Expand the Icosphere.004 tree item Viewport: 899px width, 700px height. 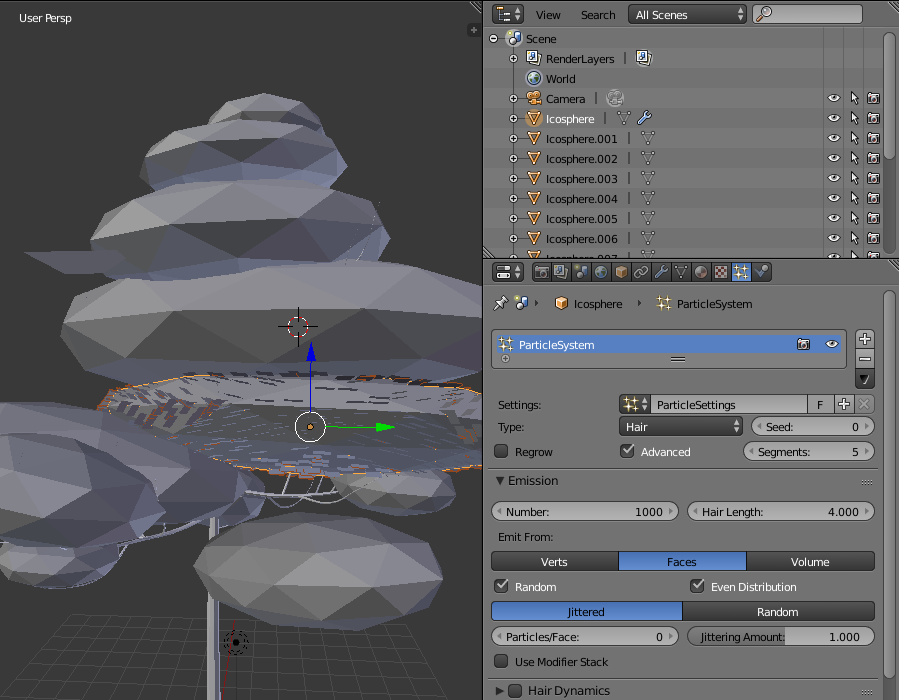tap(514, 198)
